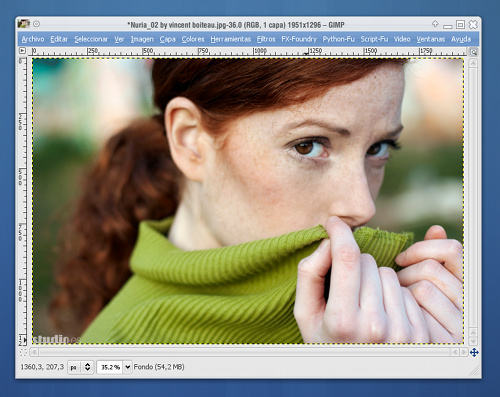Screen dimensions: 500x397
Task: Open the Editar menu
Action: coord(59,39)
